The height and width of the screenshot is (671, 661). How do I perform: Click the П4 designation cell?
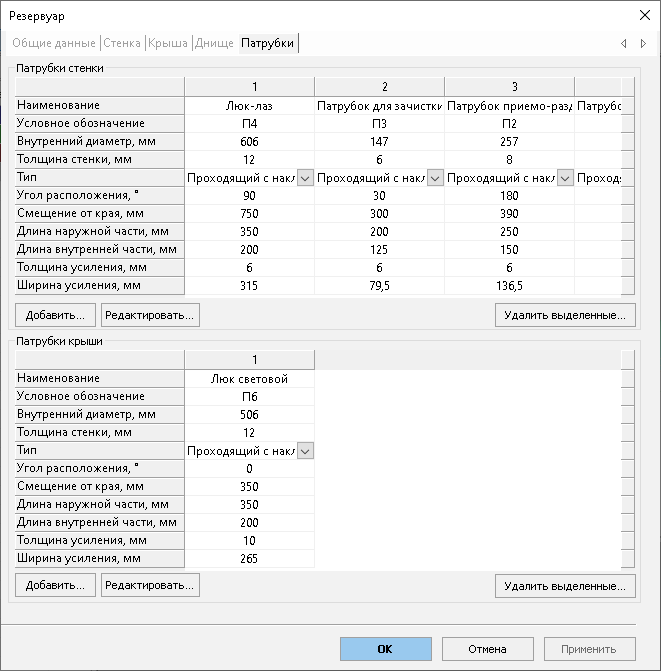(x=249, y=124)
